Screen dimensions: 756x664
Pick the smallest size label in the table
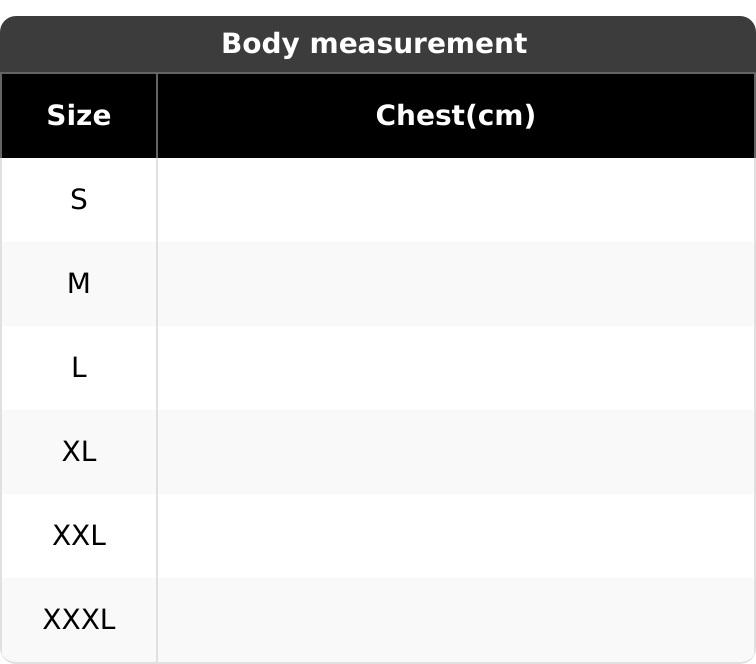pyautogui.click(x=79, y=200)
